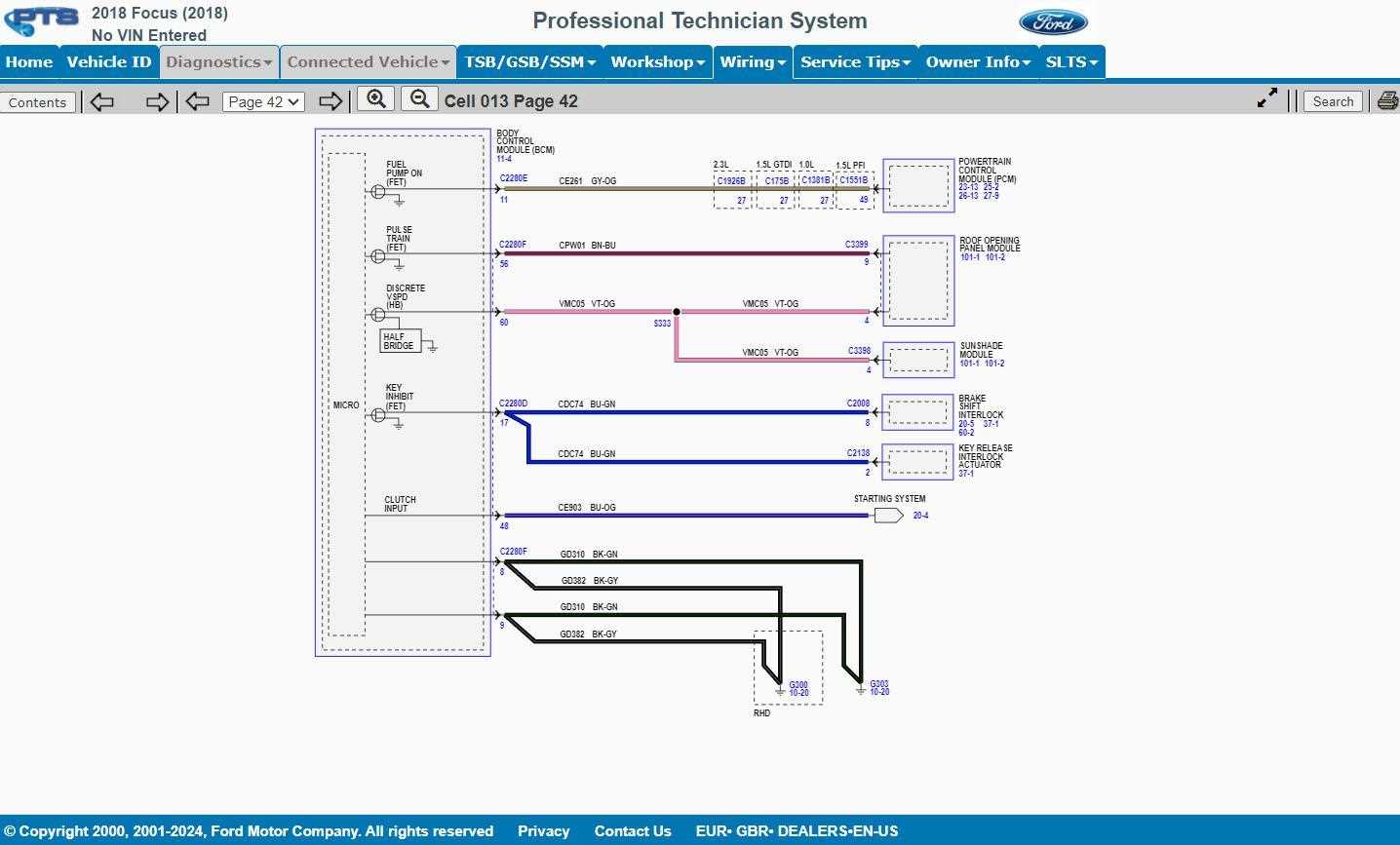Click connector C3399 label
Image resolution: width=1400 pixels, height=845 pixels.
tap(857, 245)
